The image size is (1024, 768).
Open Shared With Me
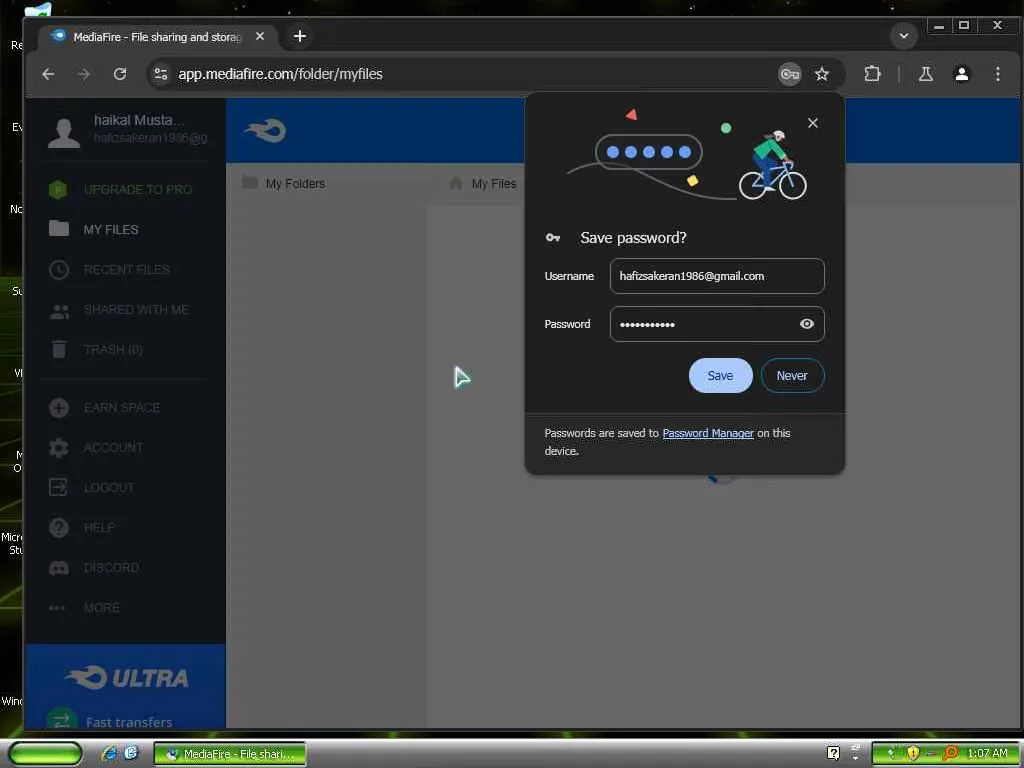(119, 310)
